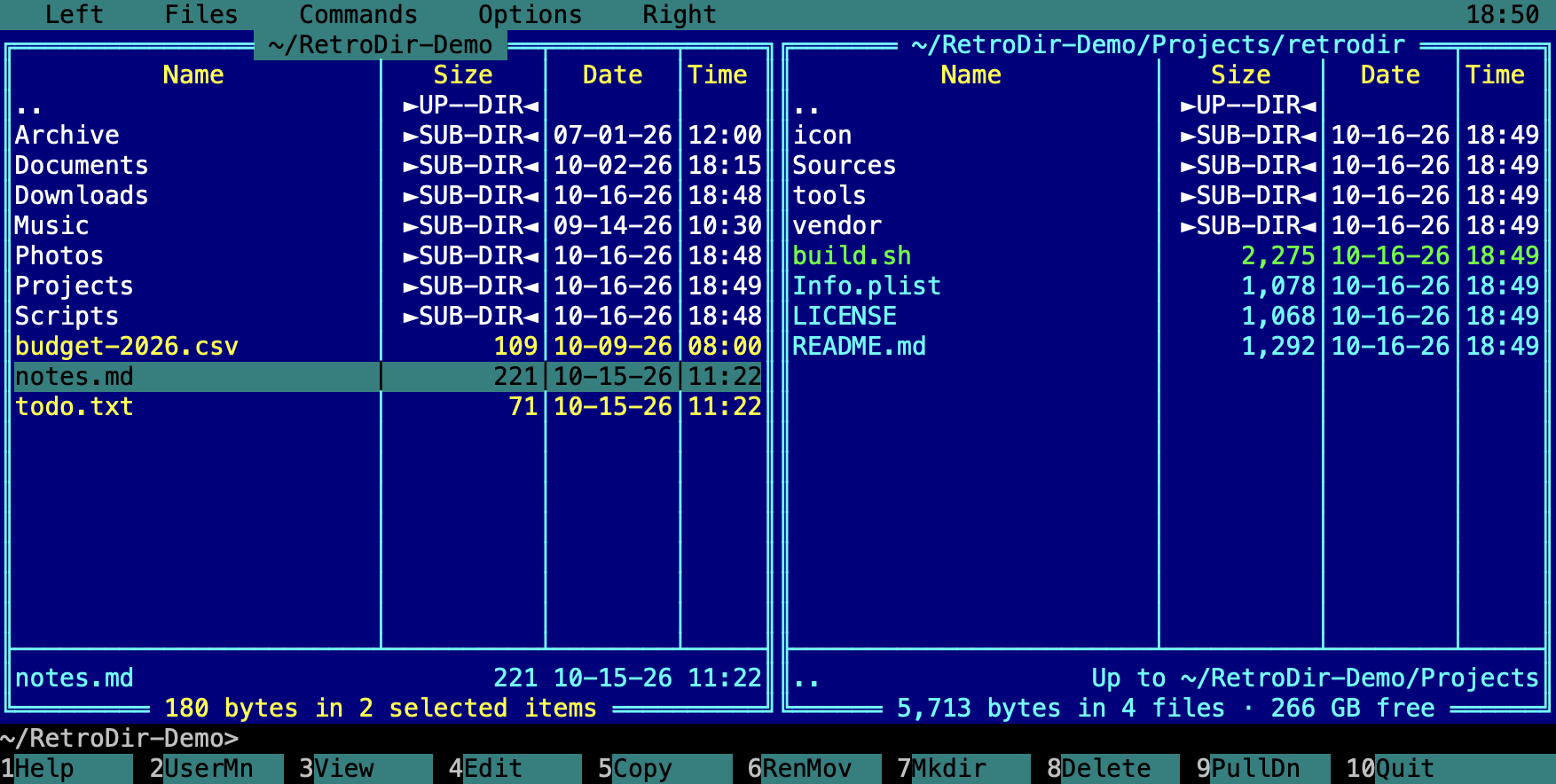1556x784 pixels.
Task: Click the 4Edit function key
Action: tap(515, 768)
